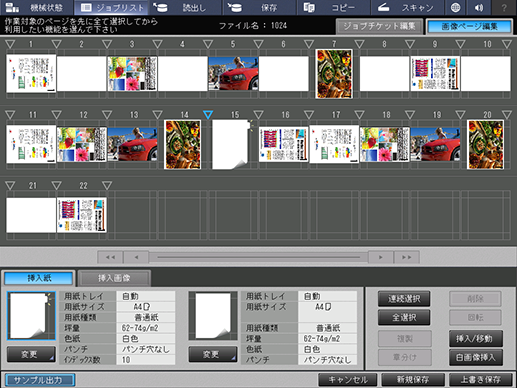Open the globe icon in top bar

455,7
